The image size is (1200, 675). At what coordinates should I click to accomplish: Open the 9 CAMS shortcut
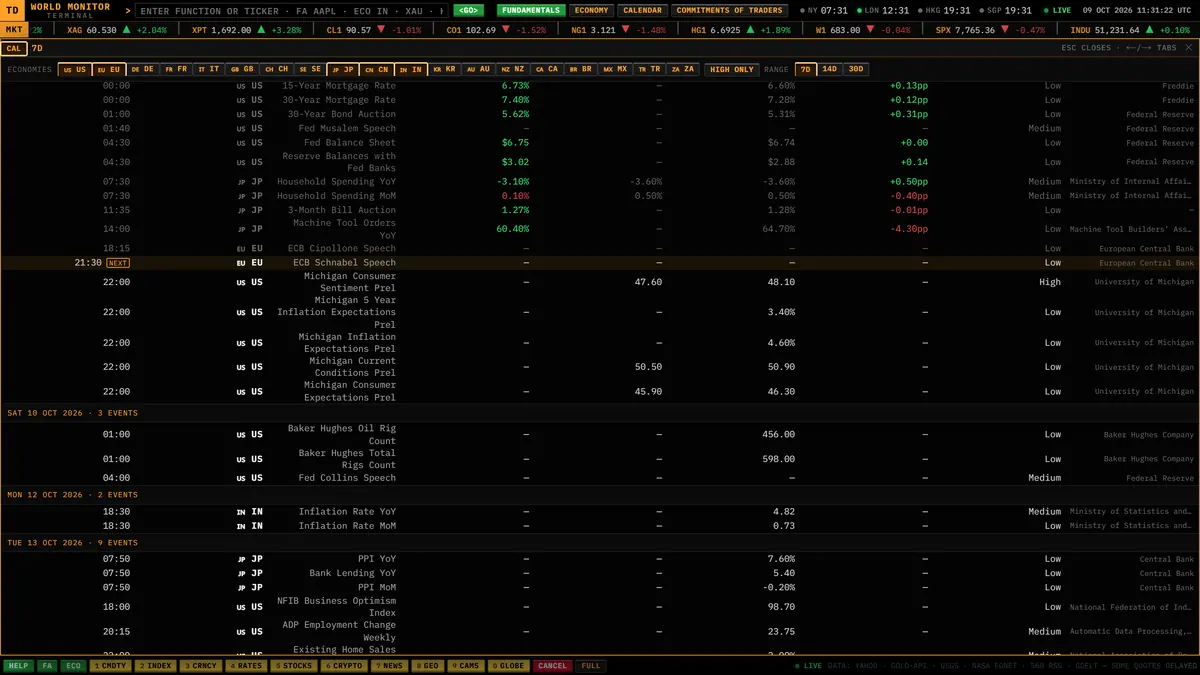pyautogui.click(x=467, y=666)
